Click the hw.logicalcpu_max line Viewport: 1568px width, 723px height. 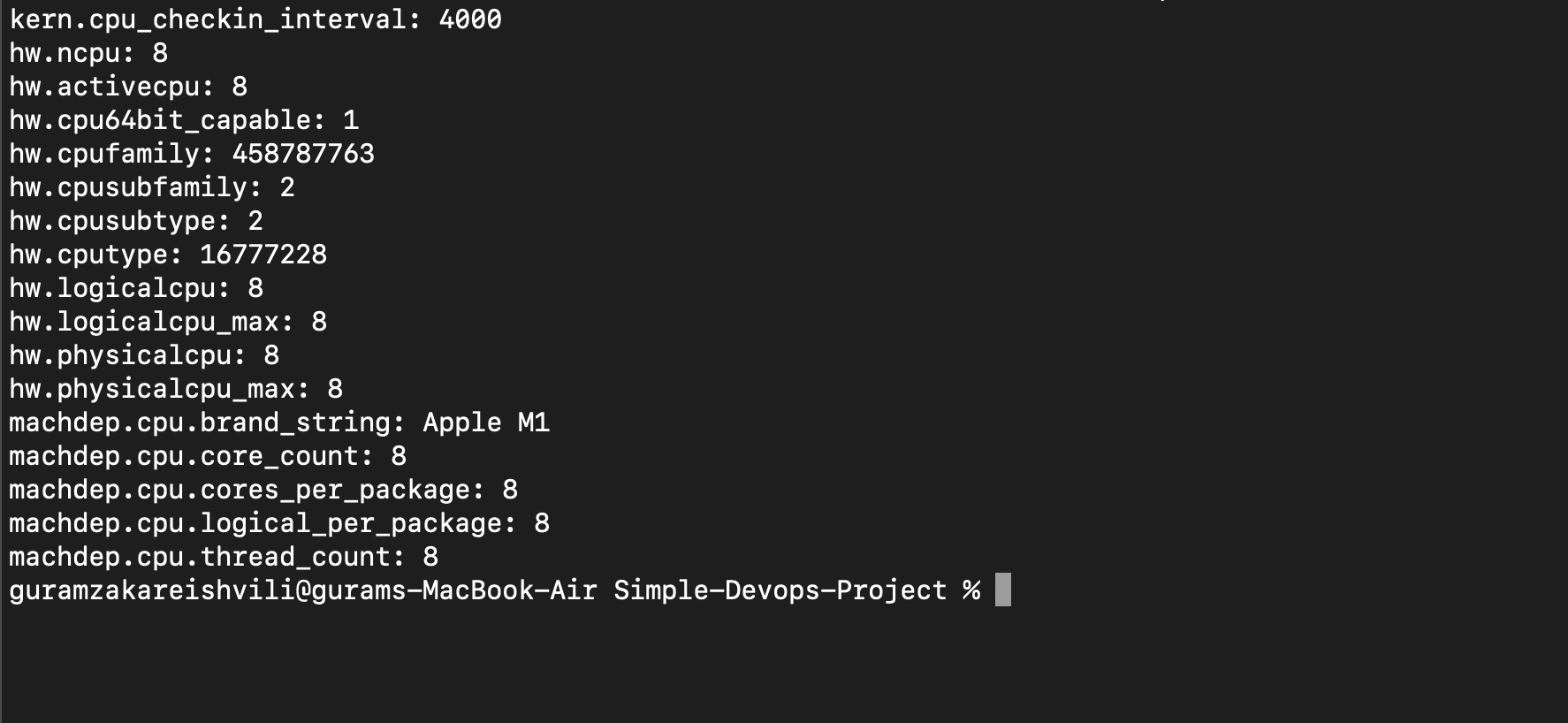coord(168,322)
